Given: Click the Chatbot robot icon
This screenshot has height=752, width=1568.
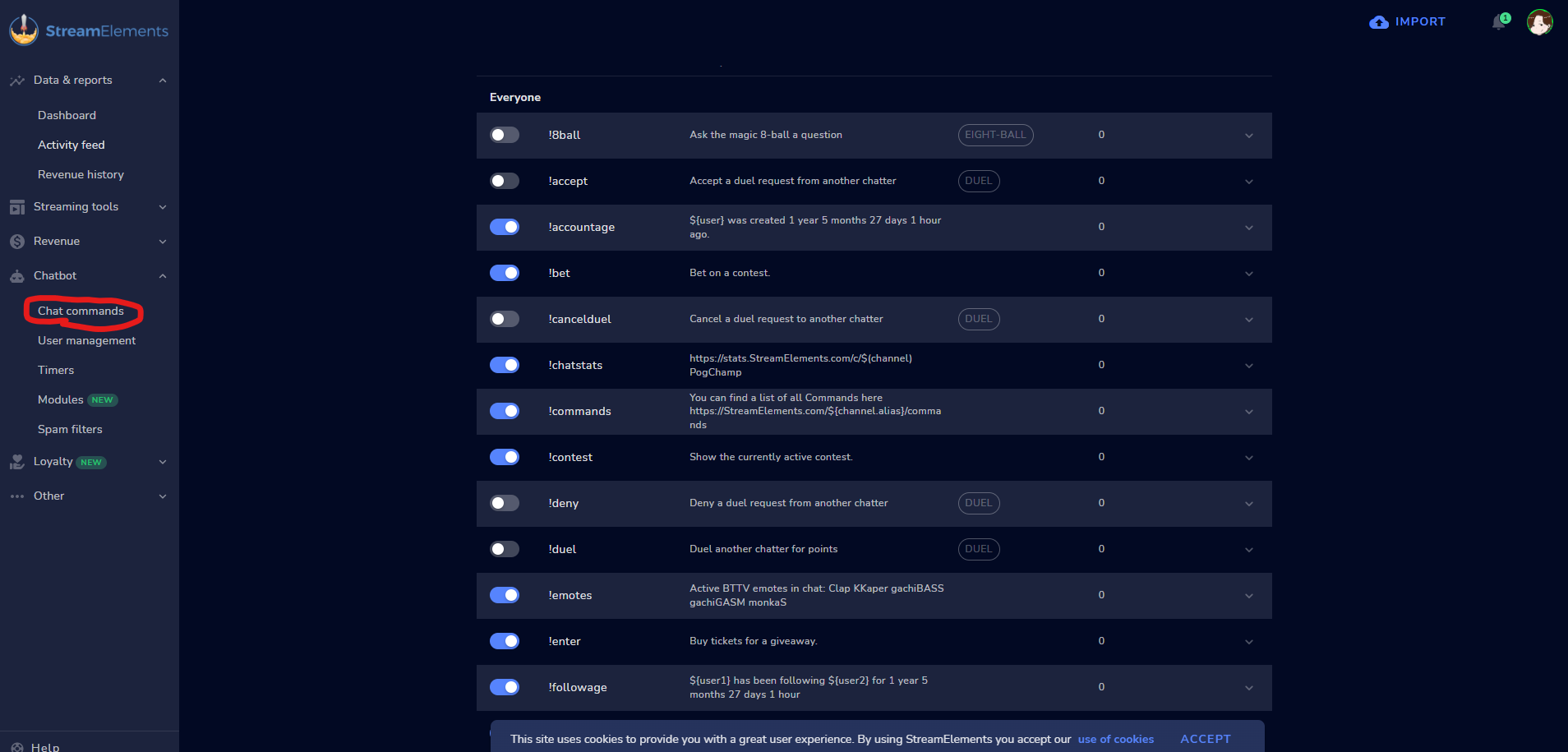Looking at the screenshot, I should 17,276.
